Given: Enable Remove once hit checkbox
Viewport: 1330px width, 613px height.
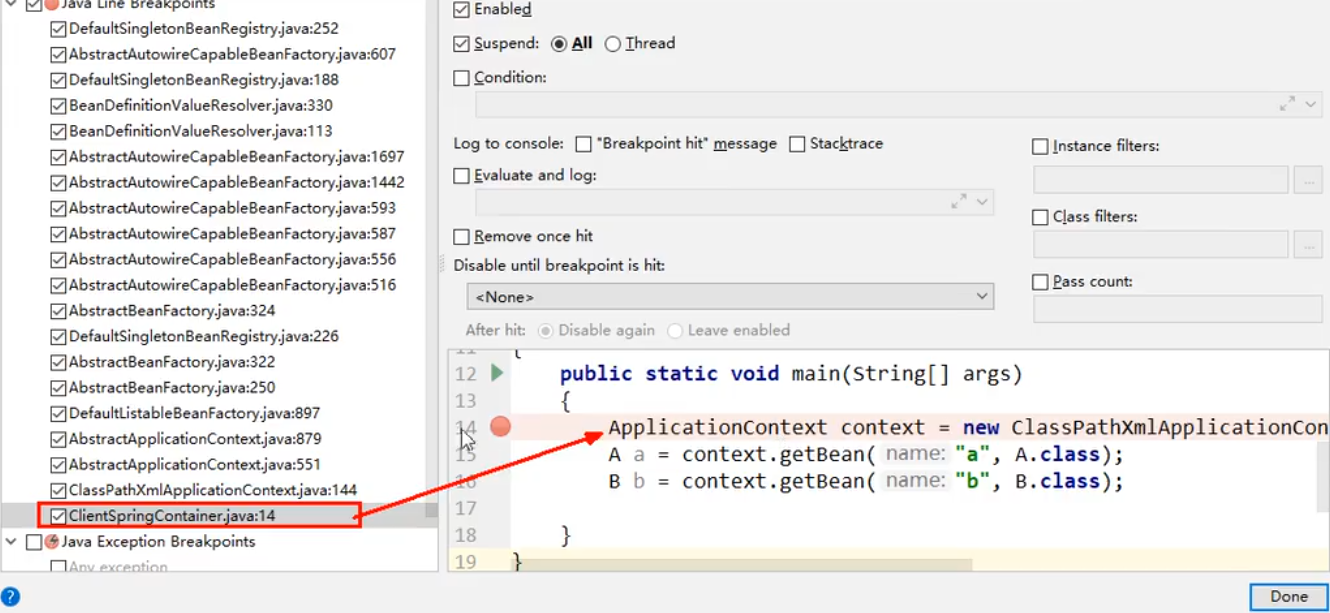Looking at the screenshot, I should pyautogui.click(x=461, y=237).
